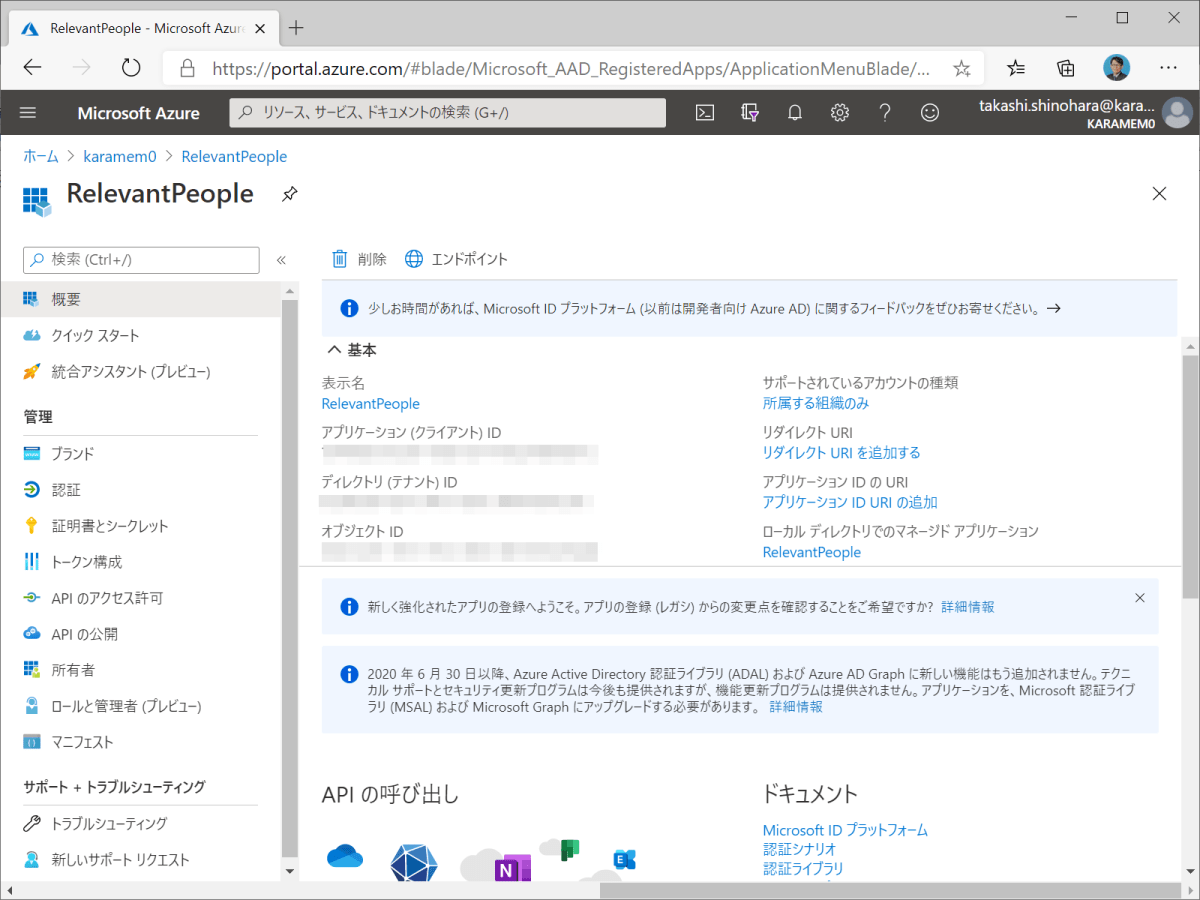Click the Exchange icon

625,859
